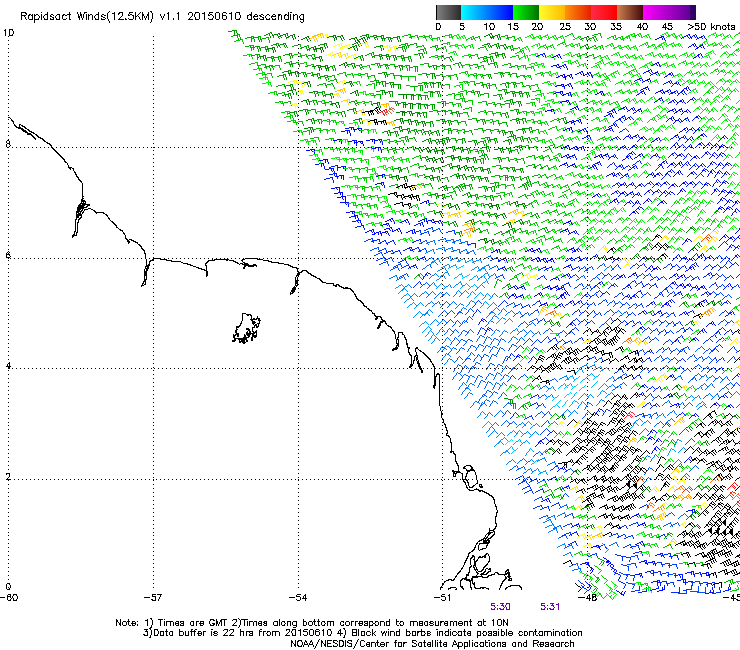
Task: Click longitude axis label '-54'
Action: pos(298,598)
